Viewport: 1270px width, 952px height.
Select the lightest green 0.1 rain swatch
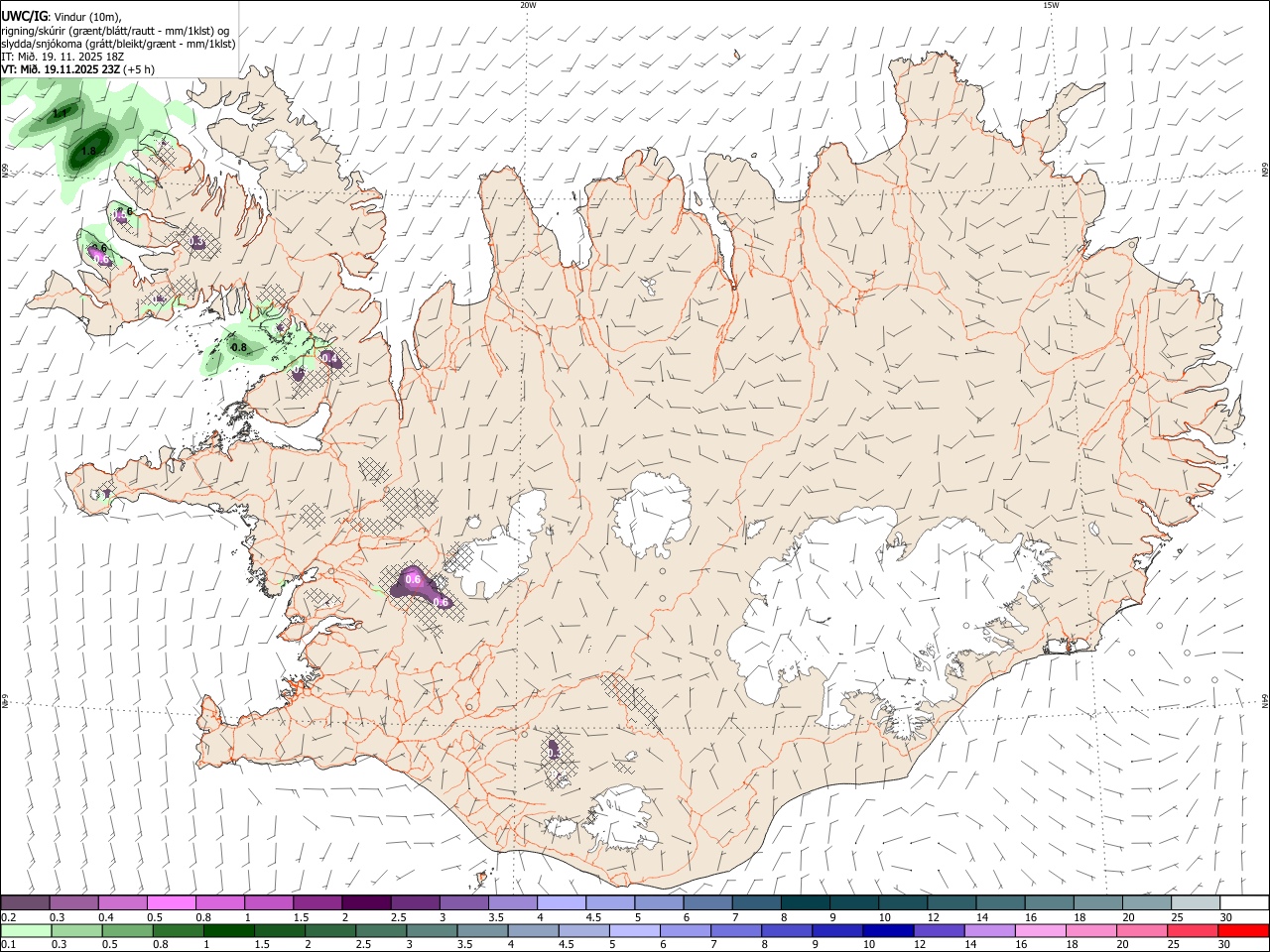click(x=25, y=931)
